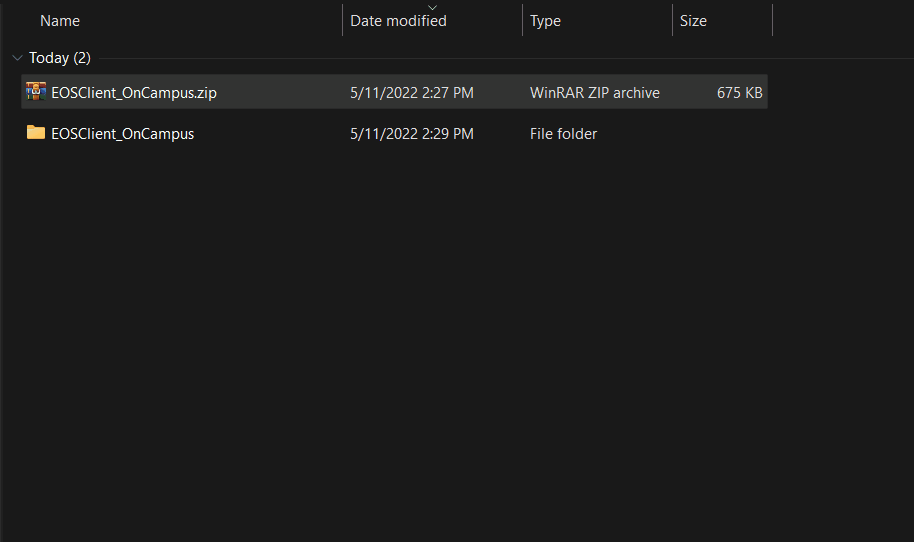Click the Today (2) group label
The height and width of the screenshot is (542, 914).
pyautogui.click(x=60, y=58)
